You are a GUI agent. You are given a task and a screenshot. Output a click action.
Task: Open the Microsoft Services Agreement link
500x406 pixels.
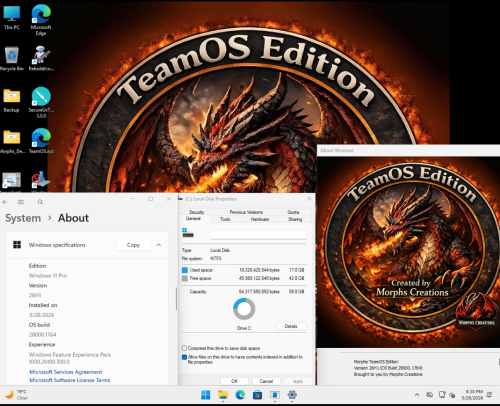pyautogui.click(x=66, y=372)
